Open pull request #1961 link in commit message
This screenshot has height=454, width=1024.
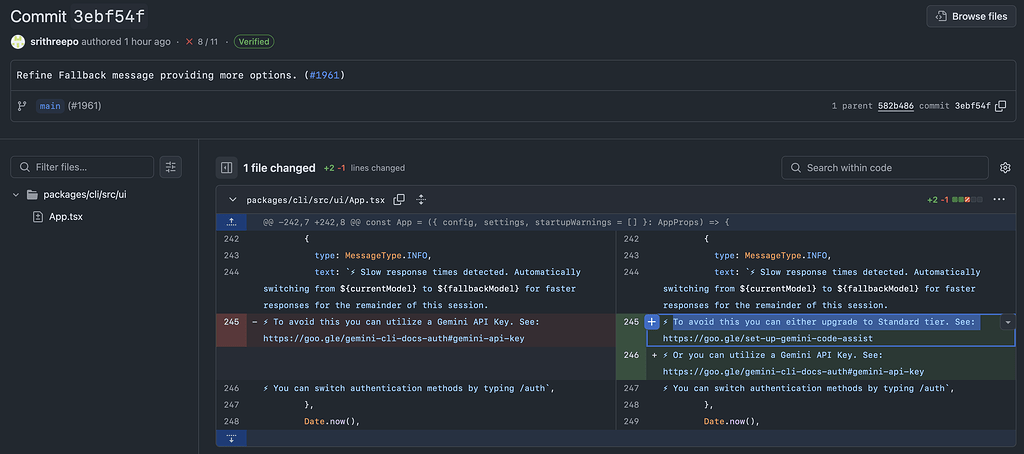pos(324,75)
